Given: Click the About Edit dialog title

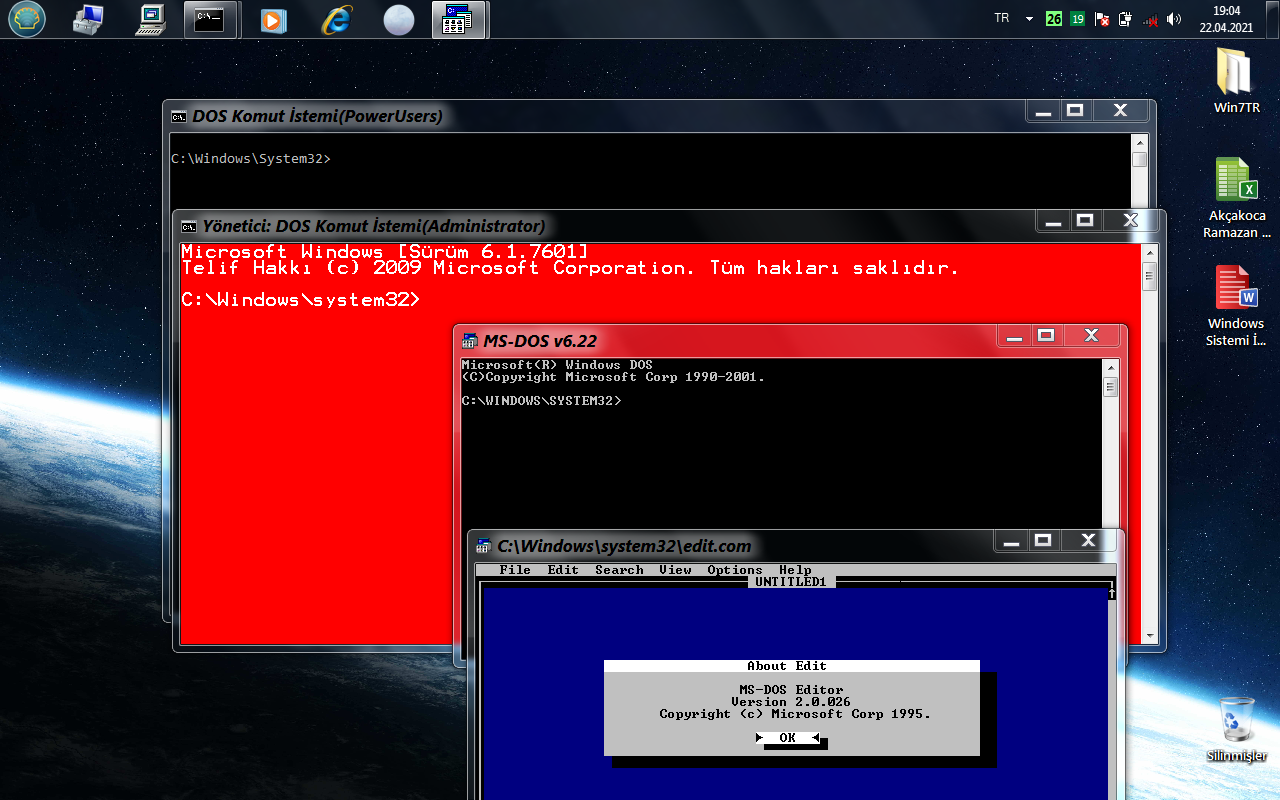Looking at the screenshot, I should point(787,666).
